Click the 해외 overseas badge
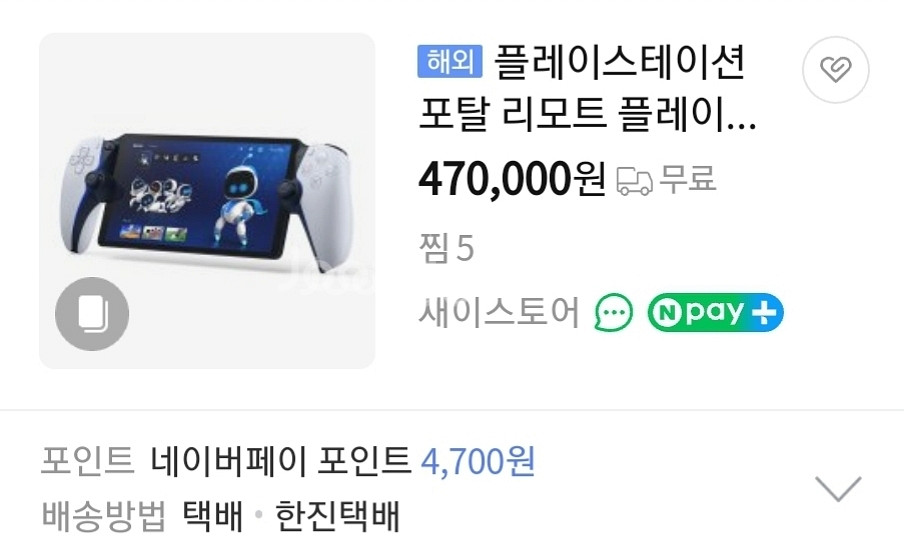 click(450, 62)
